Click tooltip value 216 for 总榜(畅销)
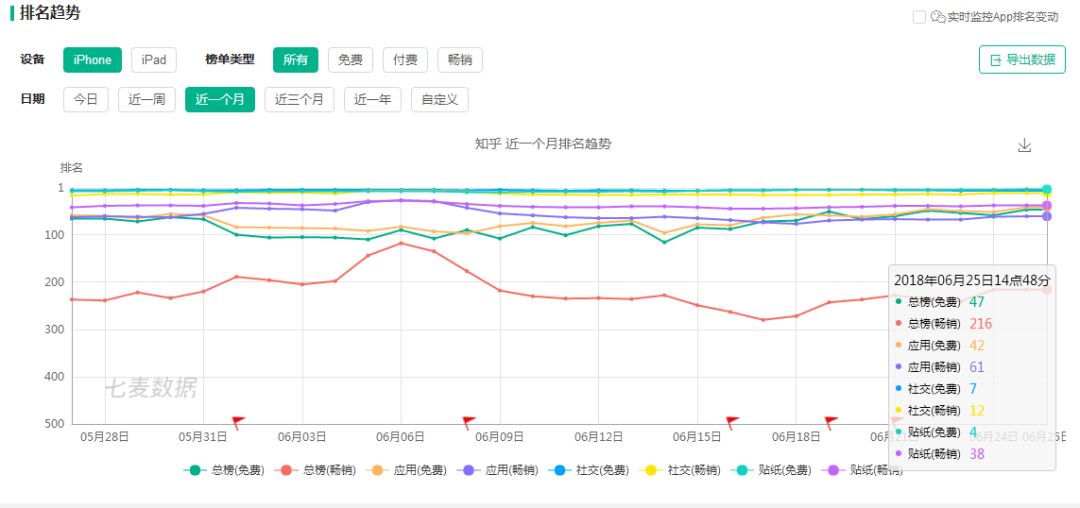 [981, 324]
